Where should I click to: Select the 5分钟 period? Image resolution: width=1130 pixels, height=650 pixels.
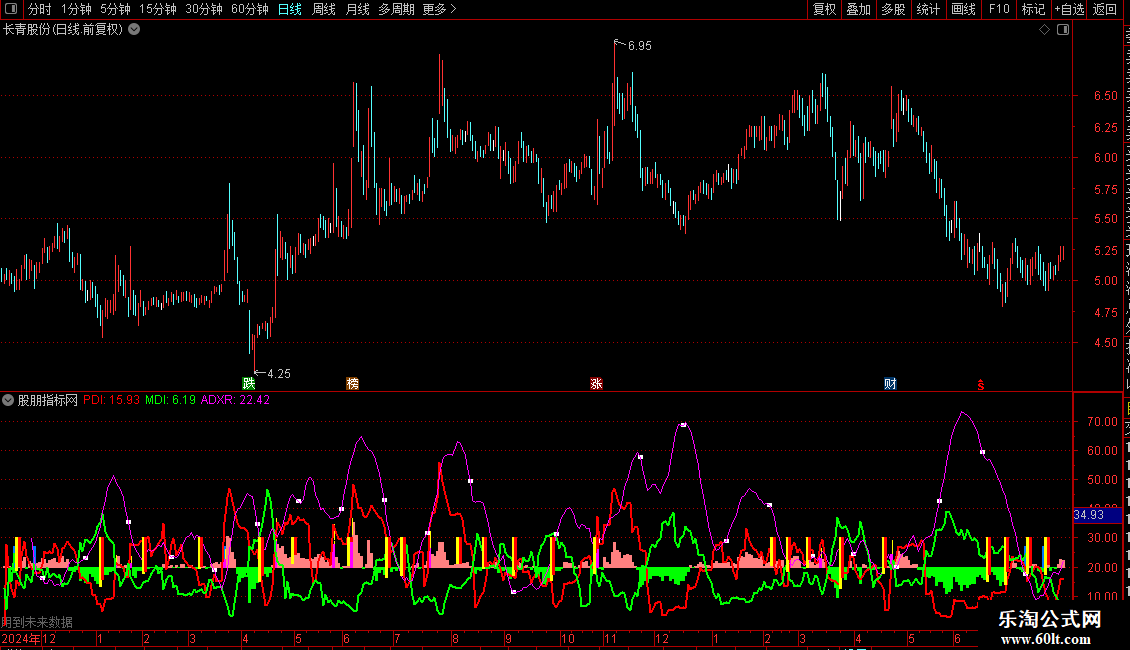coord(115,9)
